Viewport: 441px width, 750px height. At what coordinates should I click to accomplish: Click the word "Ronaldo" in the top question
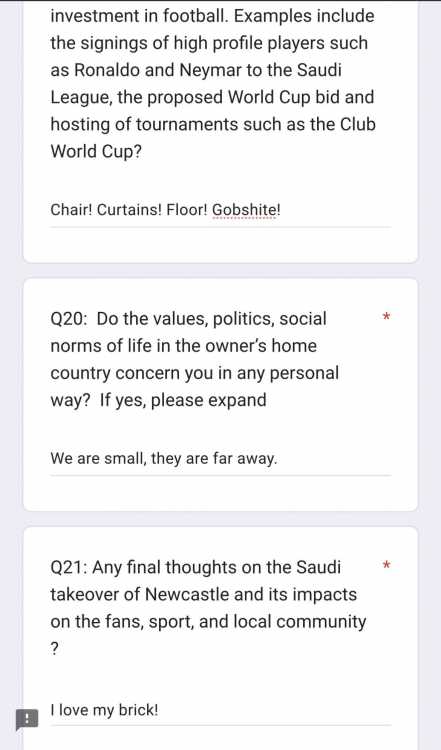(108, 70)
